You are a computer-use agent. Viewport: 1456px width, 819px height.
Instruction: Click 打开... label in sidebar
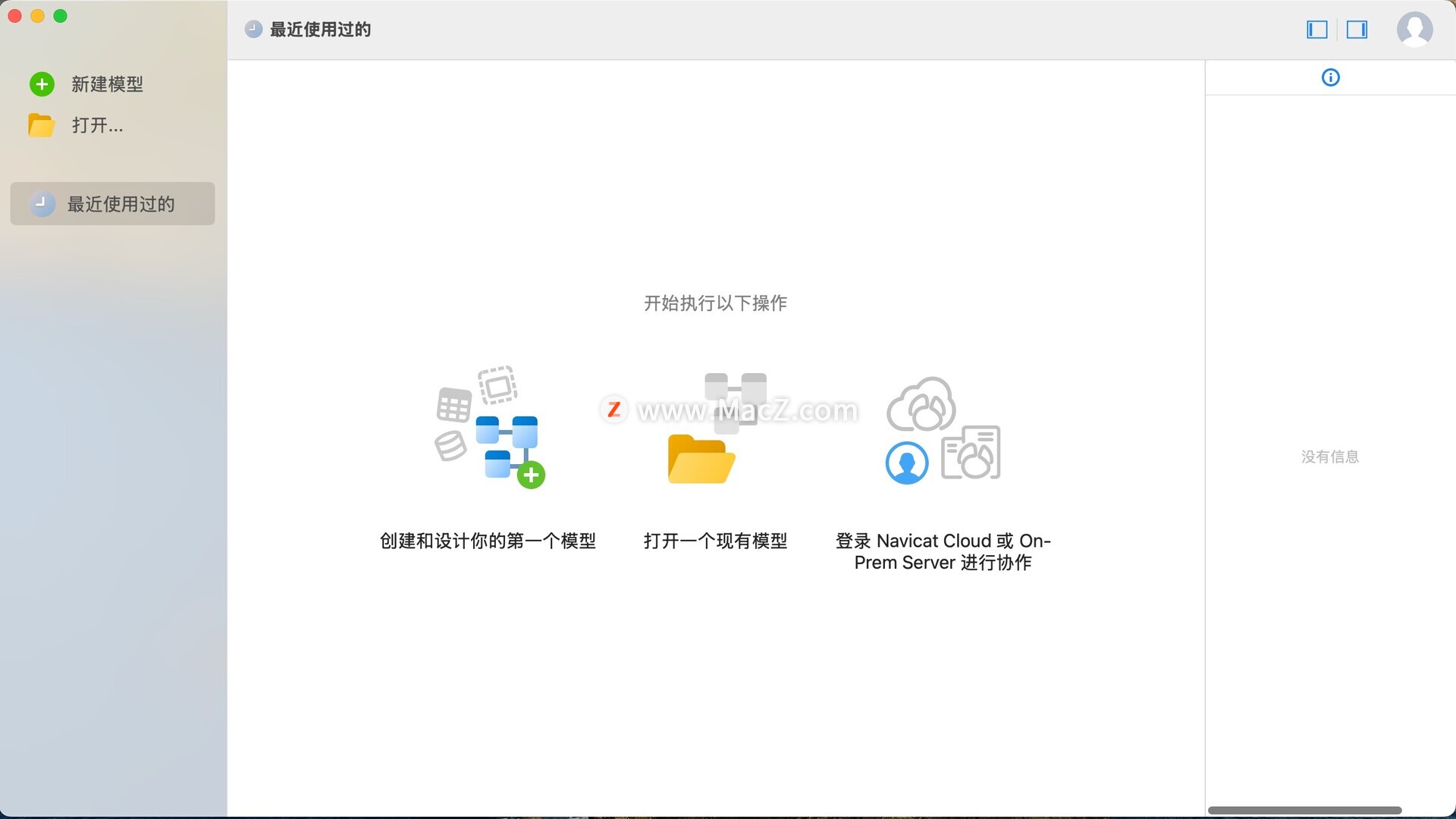97,125
